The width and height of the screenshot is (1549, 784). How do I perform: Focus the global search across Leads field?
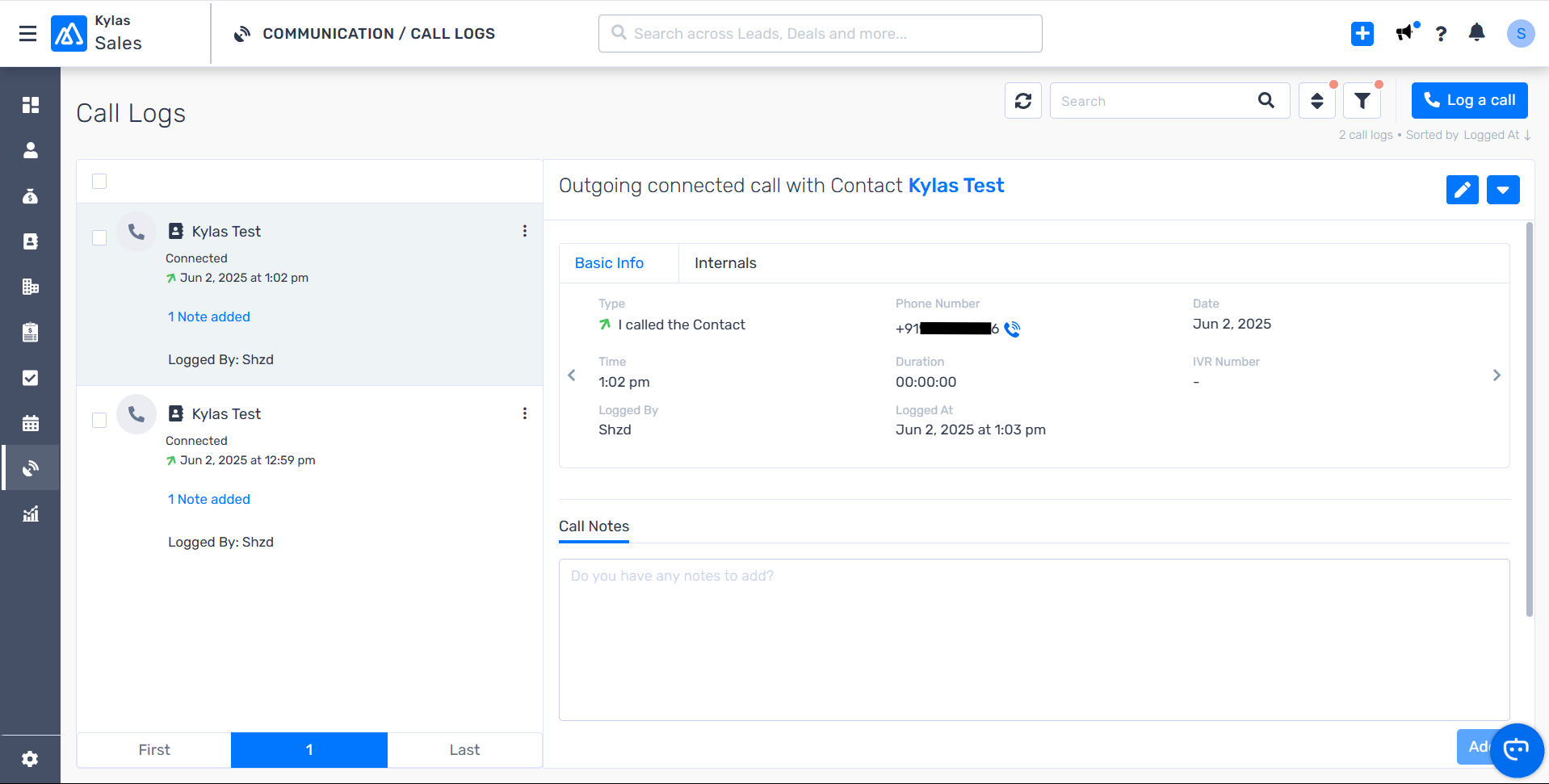820,33
